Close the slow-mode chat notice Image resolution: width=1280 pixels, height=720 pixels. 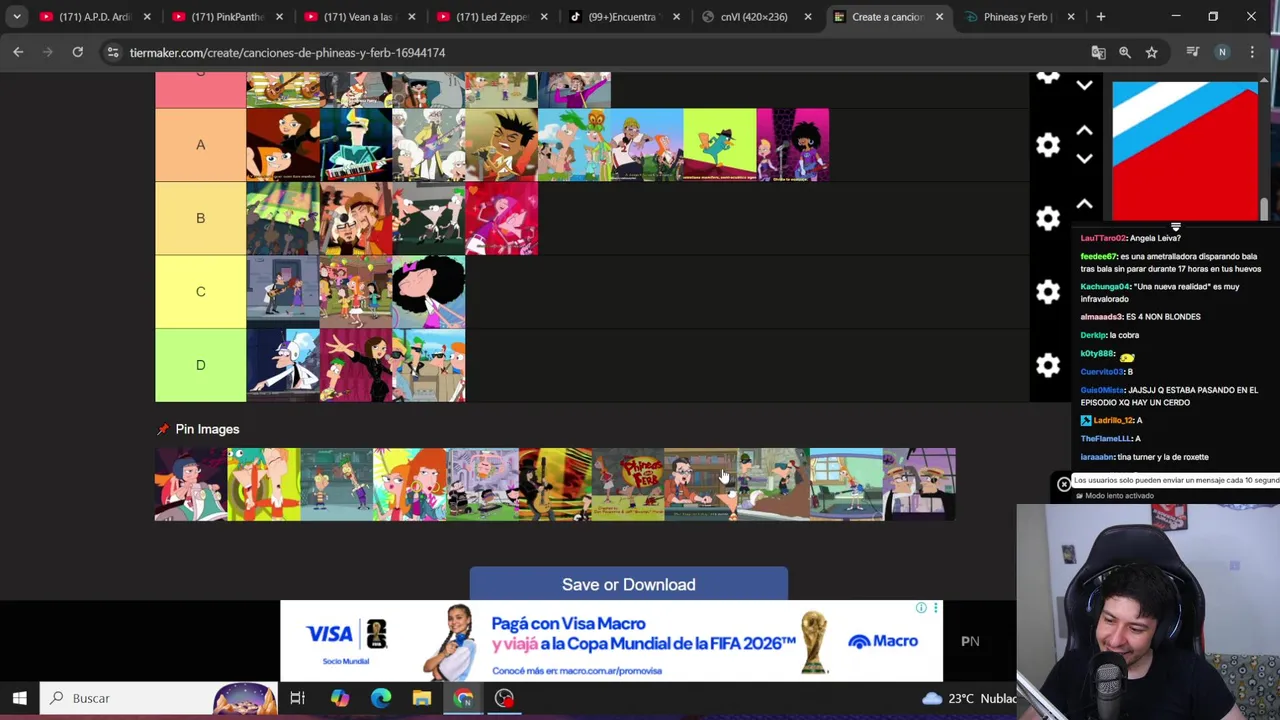pyautogui.click(x=1064, y=485)
